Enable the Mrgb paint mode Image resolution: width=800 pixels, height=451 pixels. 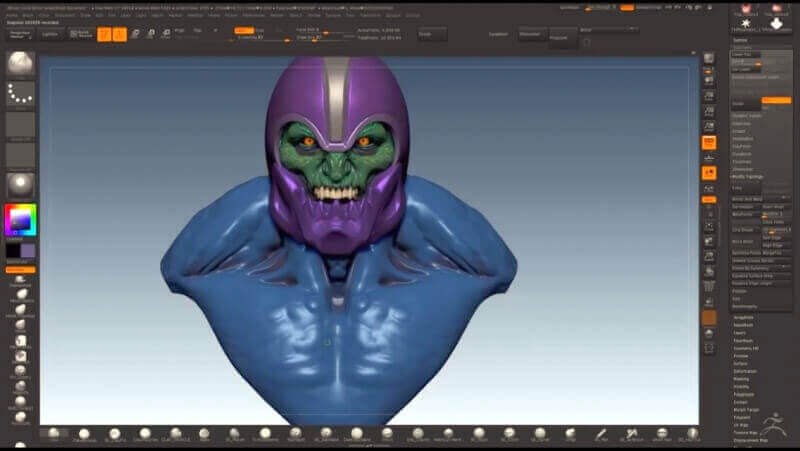[180, 31]
